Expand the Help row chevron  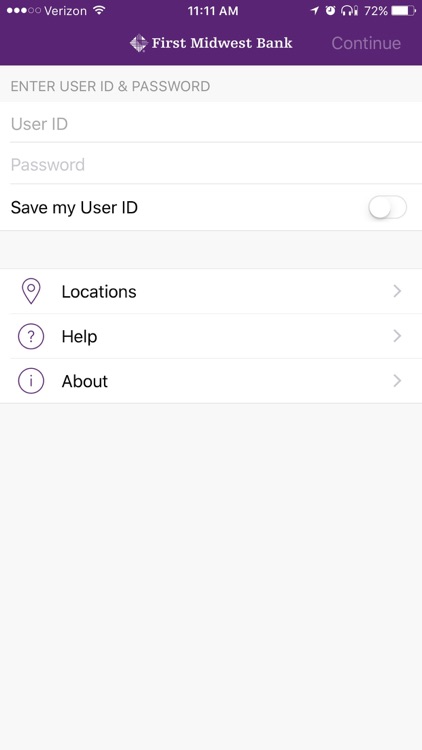(x=397, y=336)
